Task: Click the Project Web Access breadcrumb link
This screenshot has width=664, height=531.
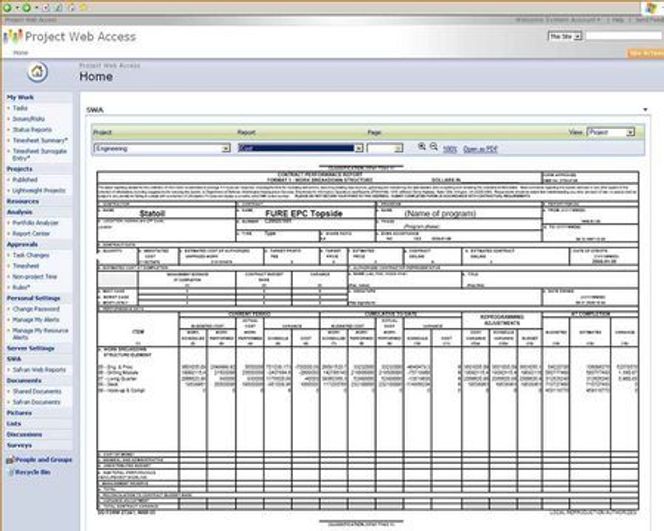Action: (110, 65)
